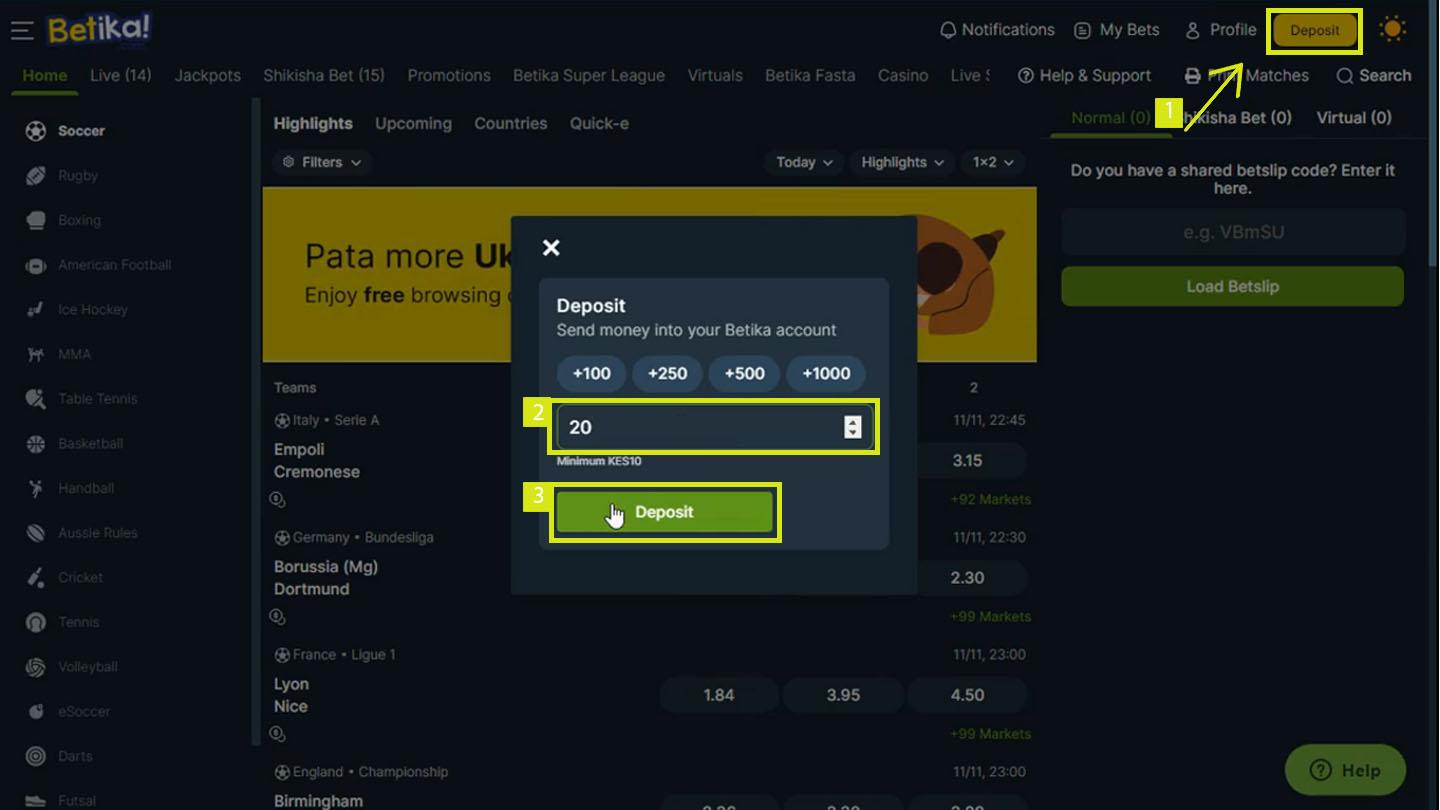The height and width of the screenshot is (810, 1440).
Task: Click the deposit amount input field
Action: tap(715, 427)
